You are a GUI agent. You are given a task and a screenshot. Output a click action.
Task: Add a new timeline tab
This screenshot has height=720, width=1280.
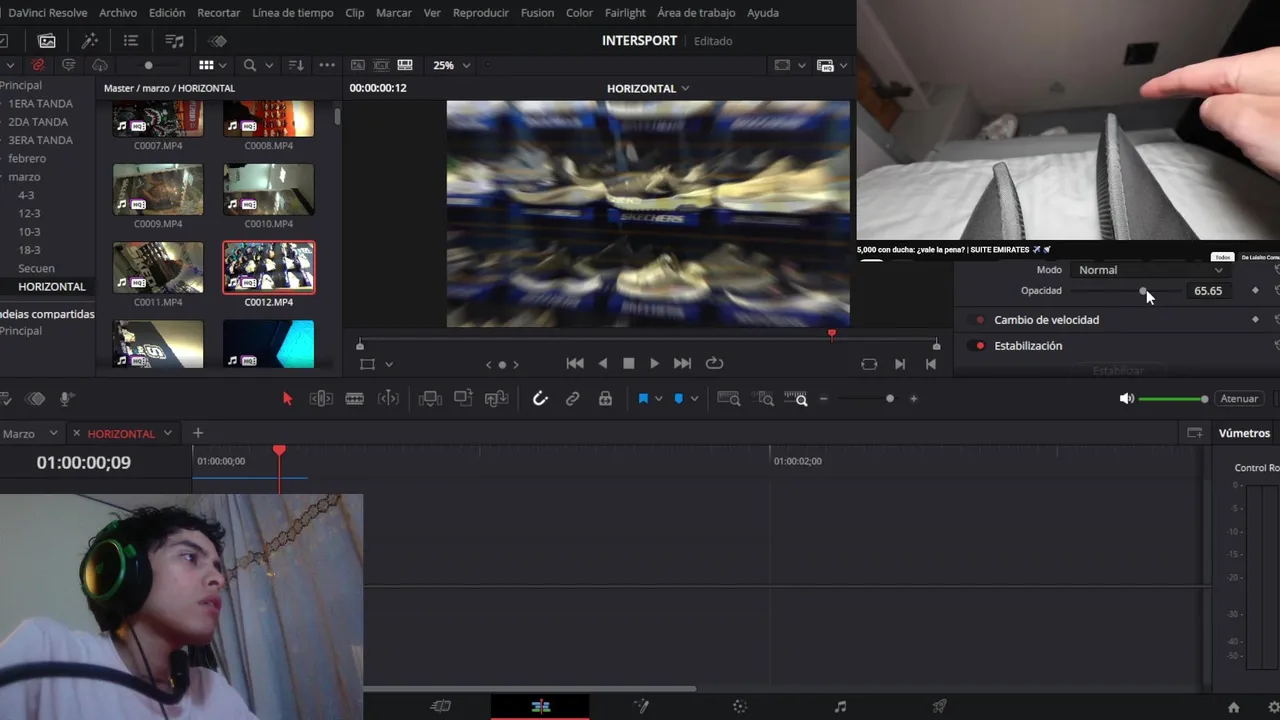click(198, 433)
